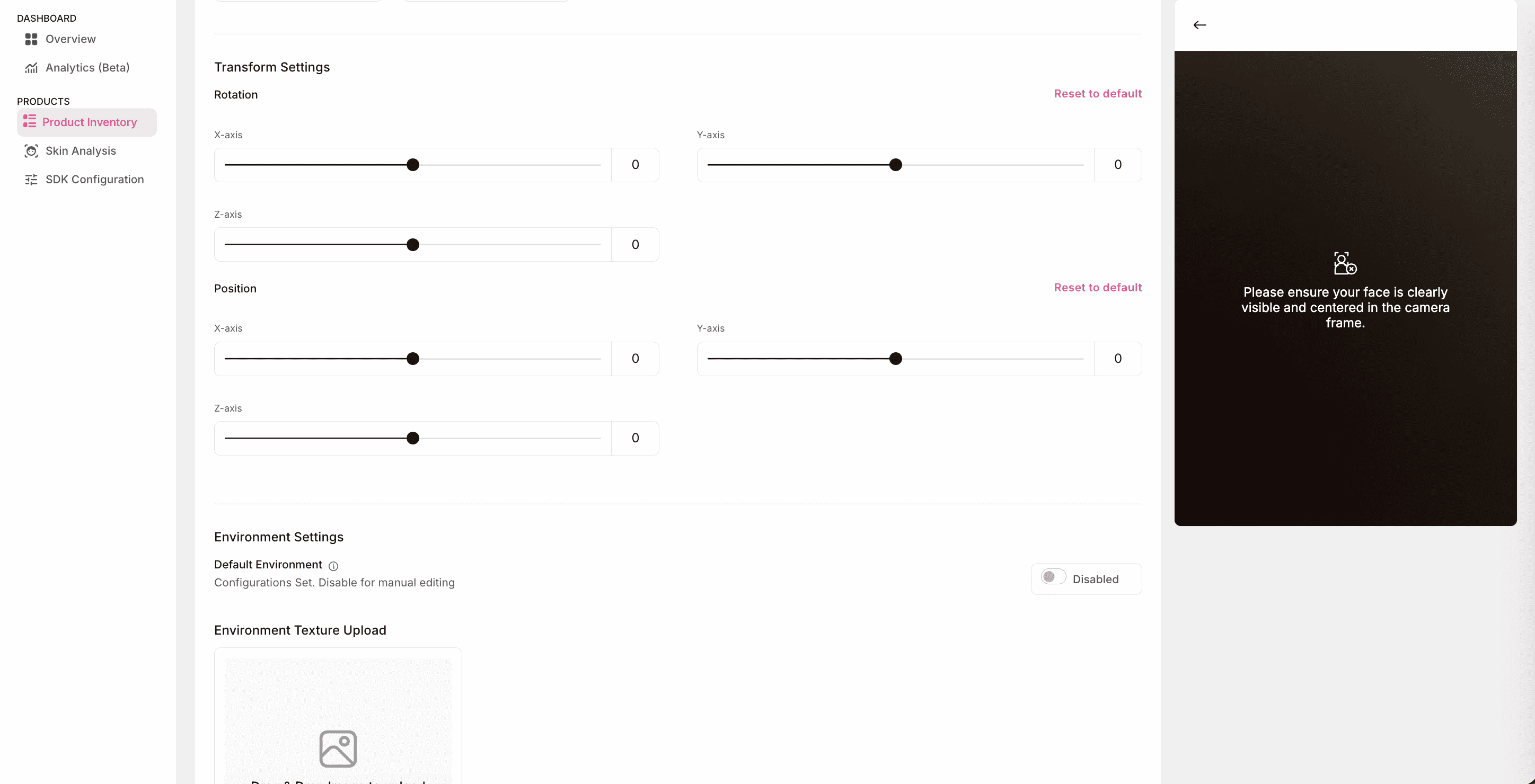This screenshot has height=784, width=1535.
Task: Click the back arrow in preview panel
Action: 1199,25
